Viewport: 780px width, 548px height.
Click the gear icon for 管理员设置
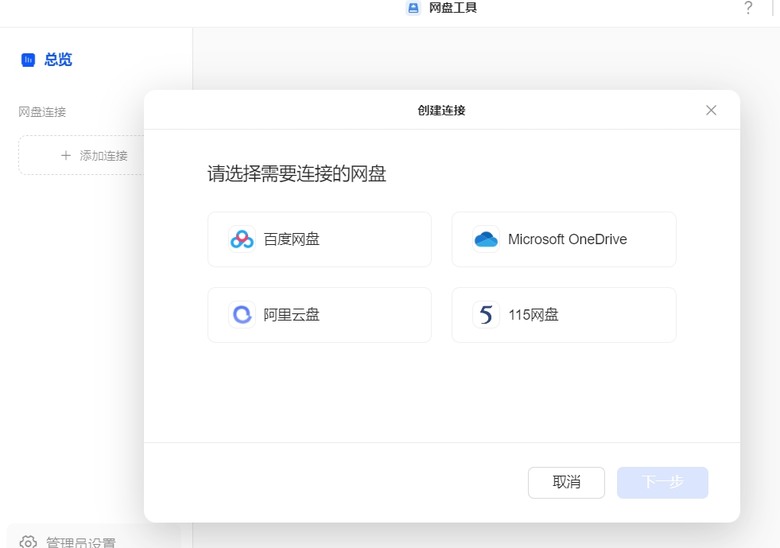pyautogui.click(x=28, y=542)
